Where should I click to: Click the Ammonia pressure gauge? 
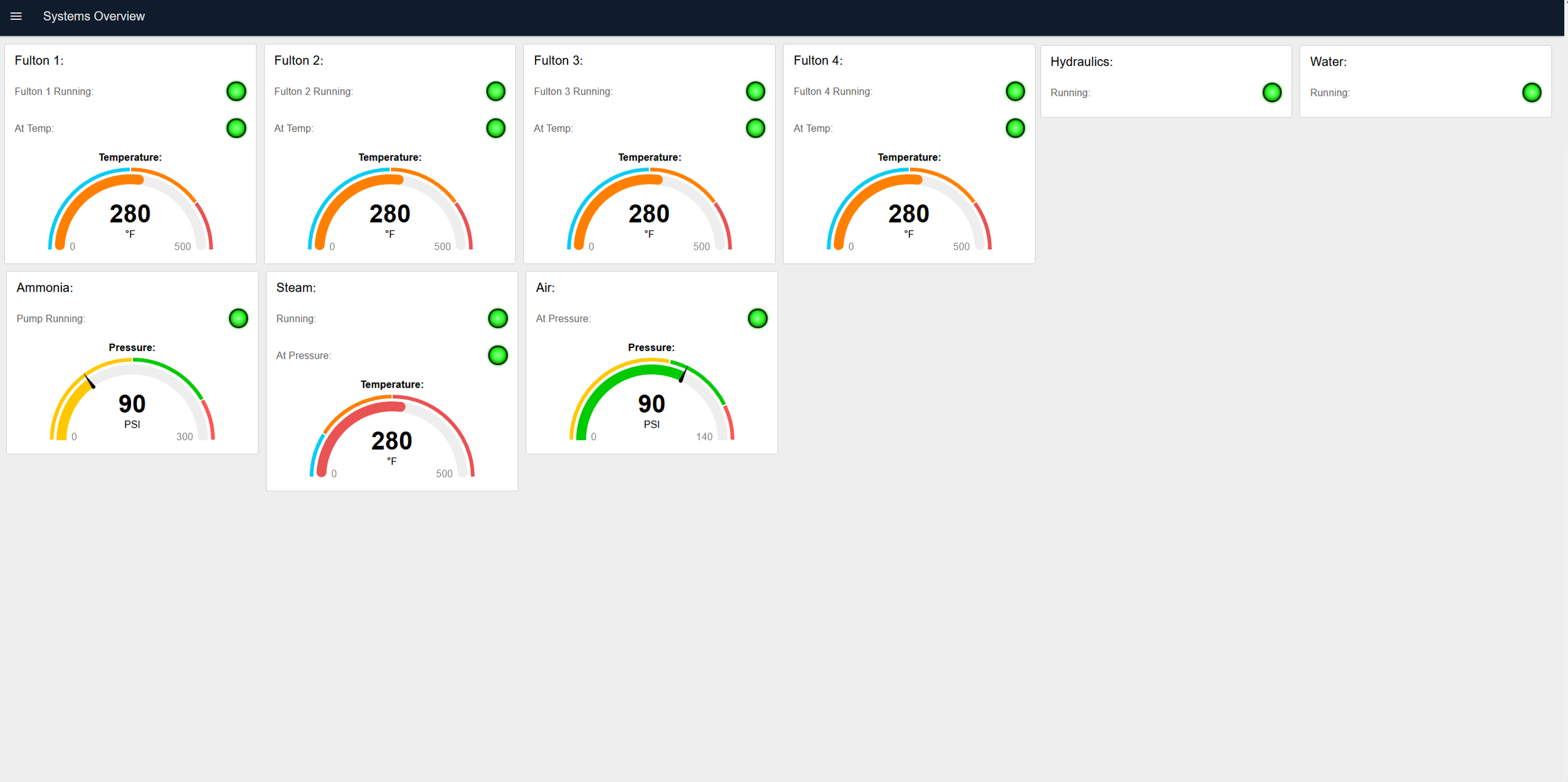tap(132, 399)
